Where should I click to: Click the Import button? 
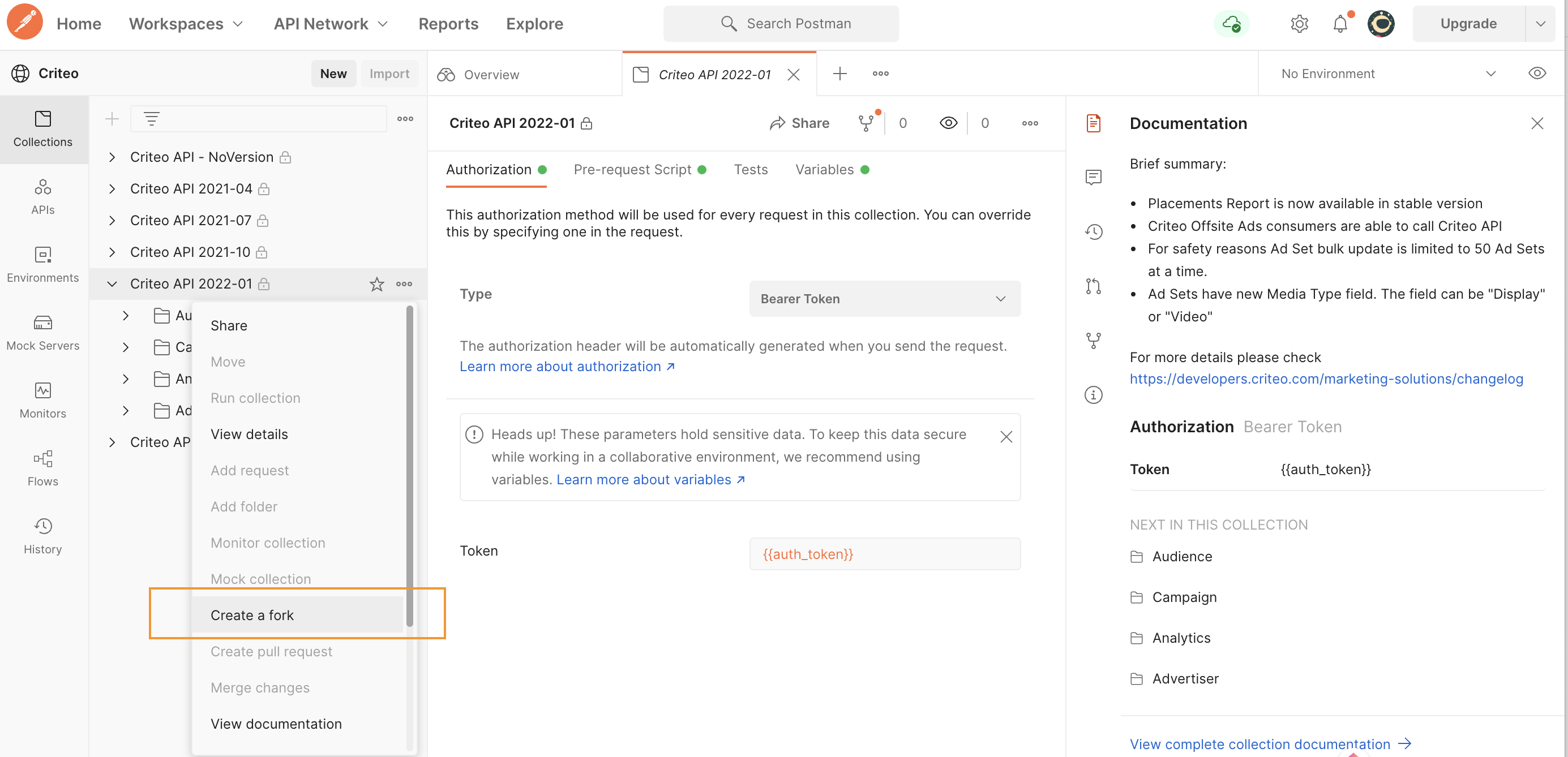tap(389, 74)
